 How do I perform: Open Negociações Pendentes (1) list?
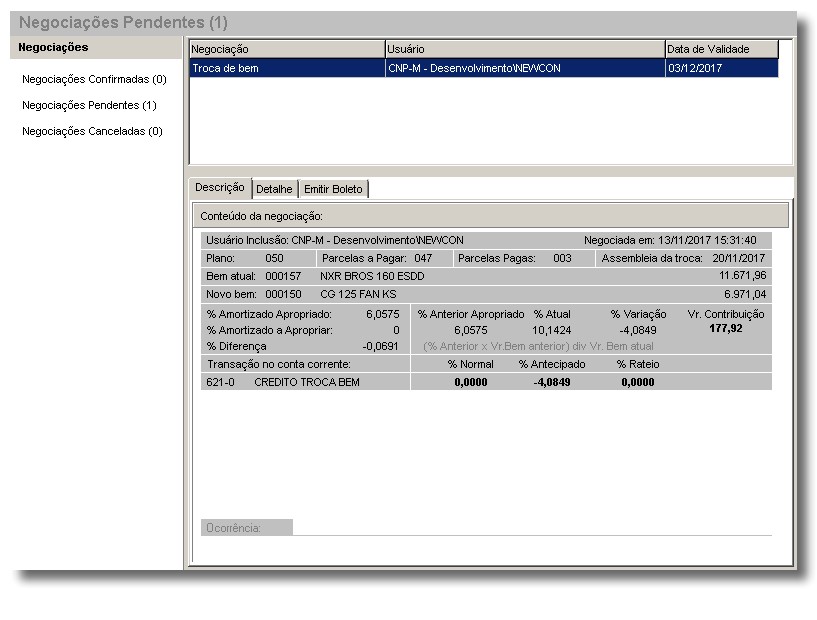89,105
